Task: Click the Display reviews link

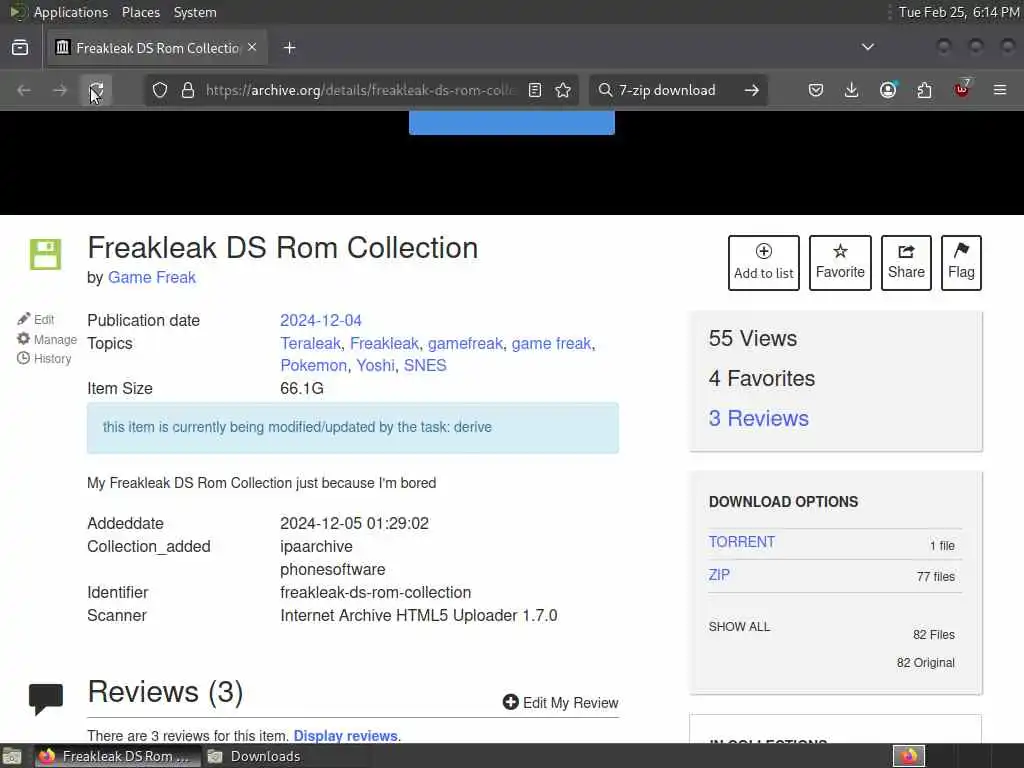Action: click(345, 736)
